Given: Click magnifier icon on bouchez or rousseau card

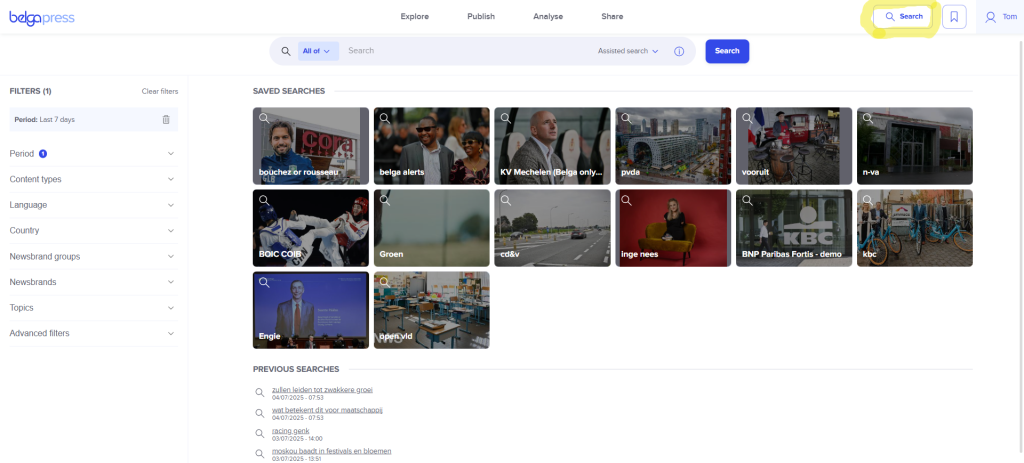Looking at the screenshot, I should 264,118.
